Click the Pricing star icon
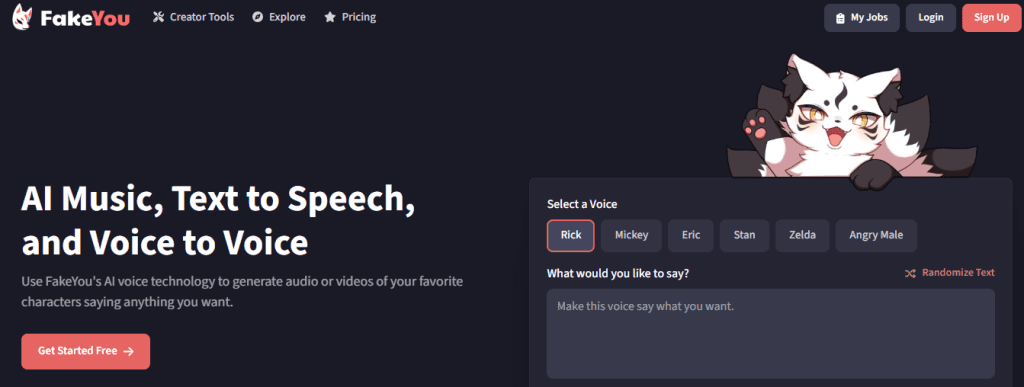The height and width of the screenshot is (387, 1024). [x=330, y=17]
